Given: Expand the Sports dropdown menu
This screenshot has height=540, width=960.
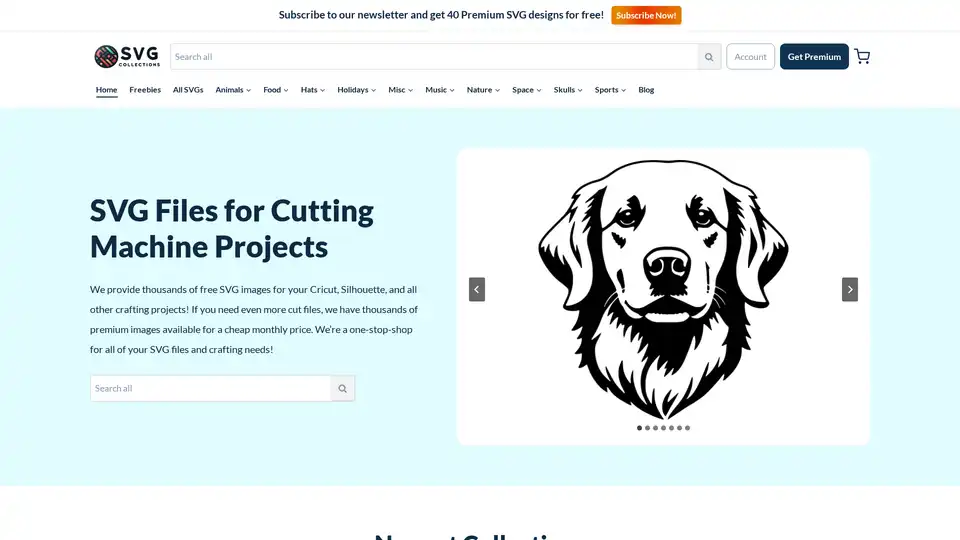Looking at the screenshot, I should pyautogui.click(x=610, y=89).
